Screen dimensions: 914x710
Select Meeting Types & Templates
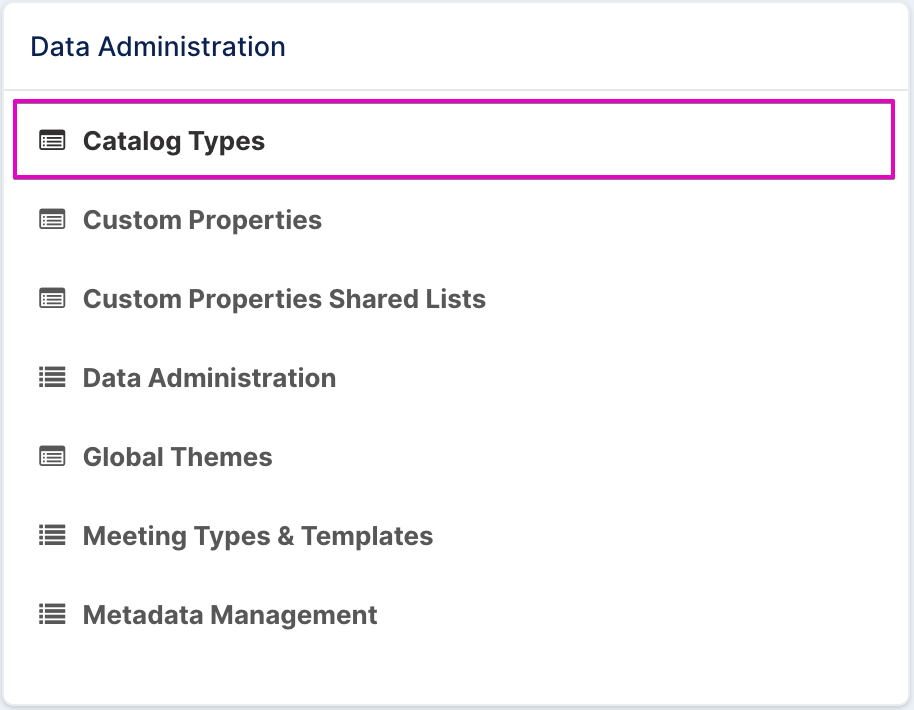pyautogui.click(x=258, y=536)
